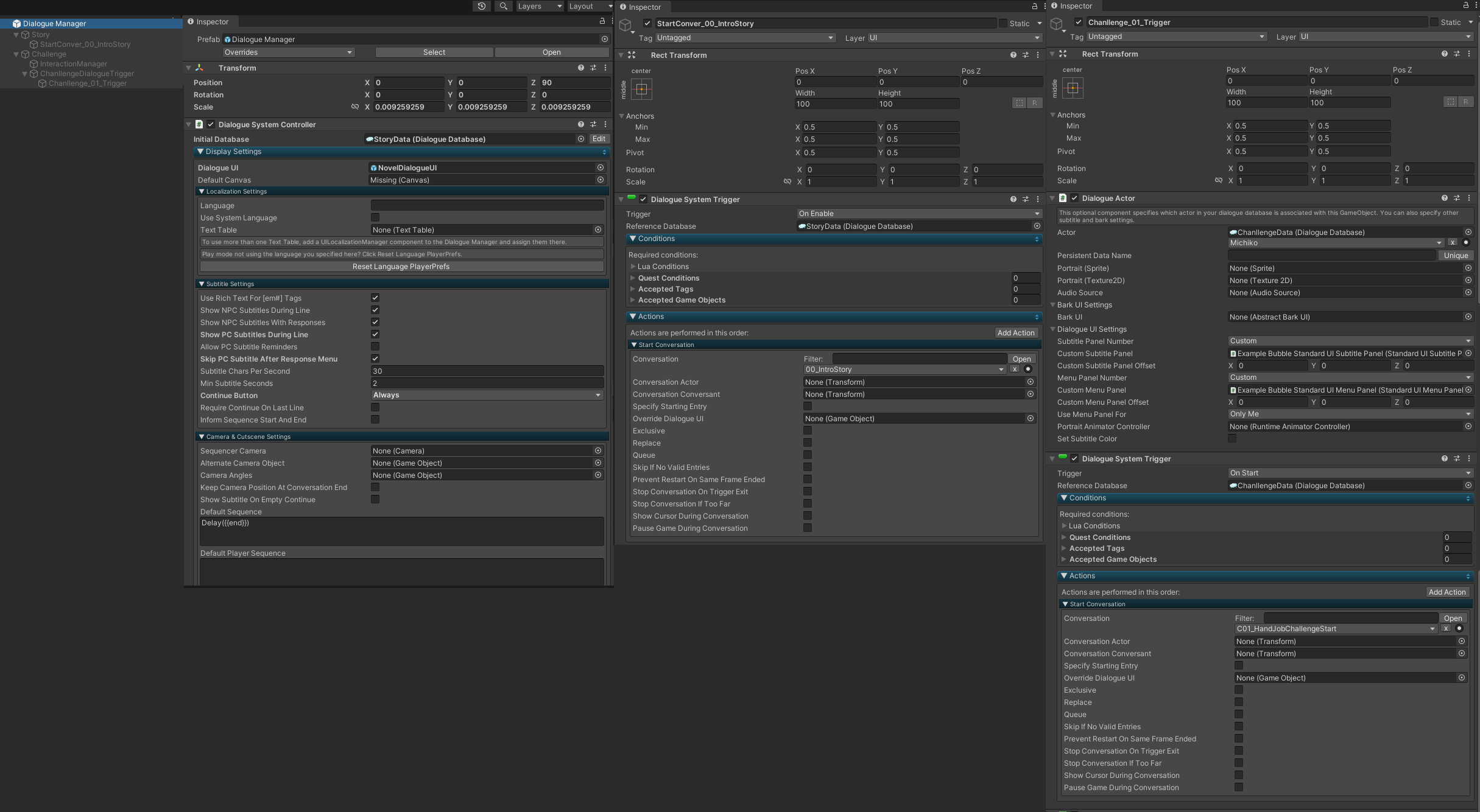Open the Layout dropdown
The height and width of the screenshot is (812, 1480).
[x=590, y=6]
